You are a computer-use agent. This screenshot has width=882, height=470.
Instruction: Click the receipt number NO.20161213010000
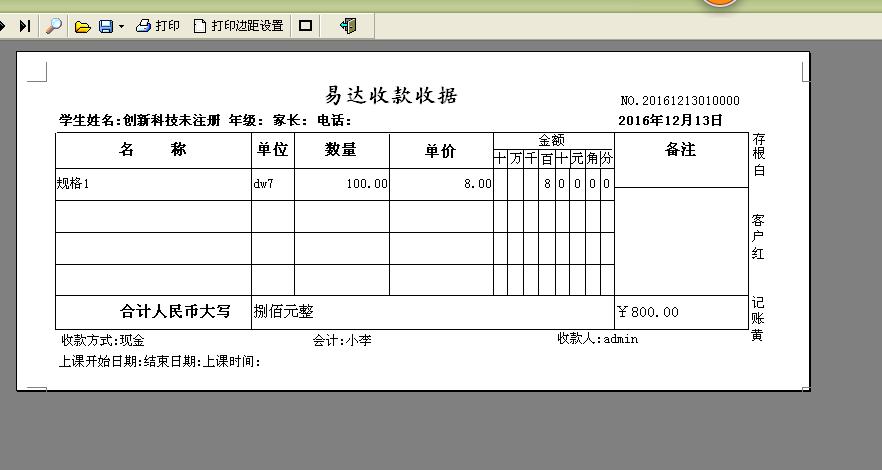[680, 101]
